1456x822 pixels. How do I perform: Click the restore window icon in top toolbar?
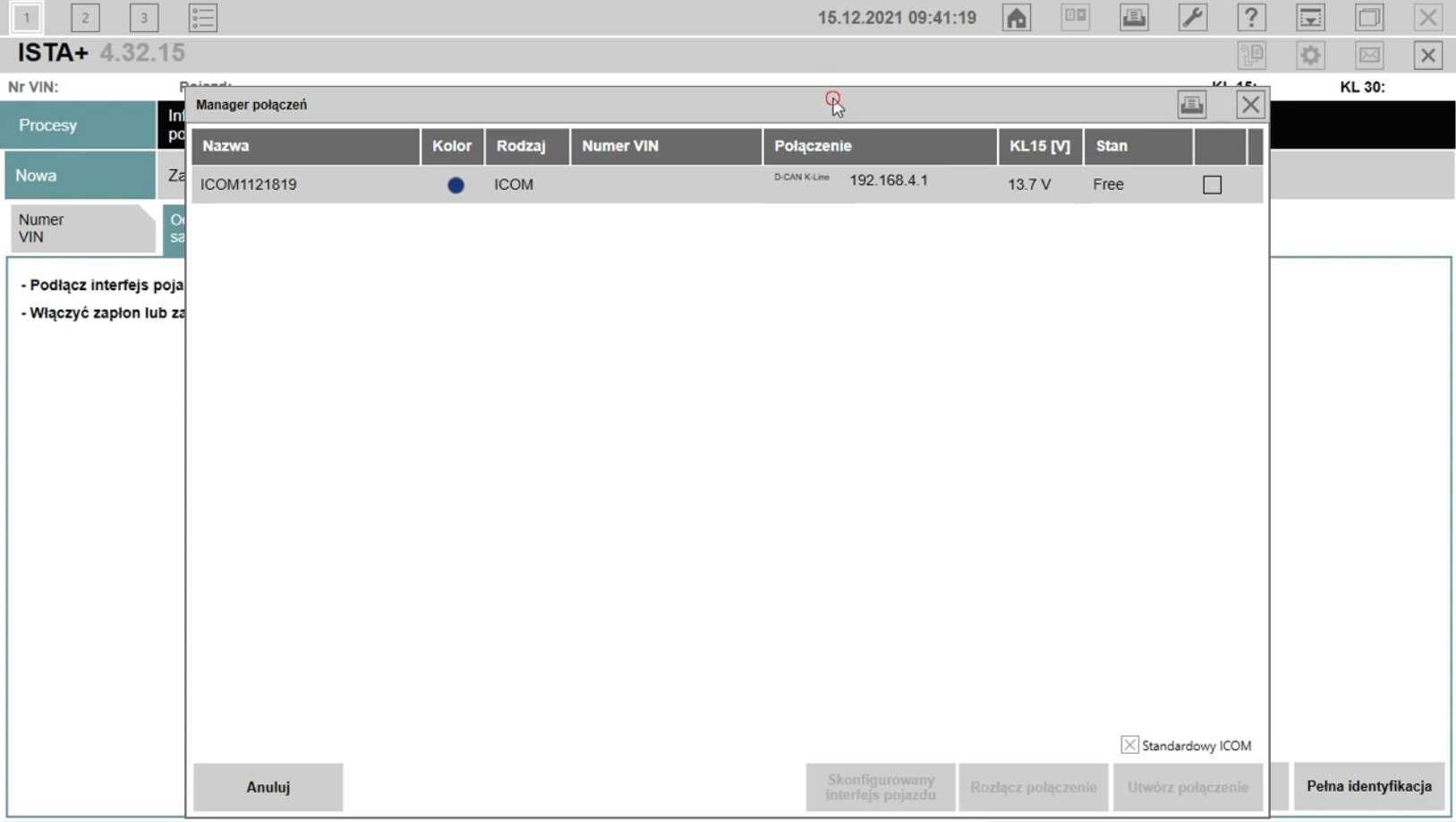[1369, 18]
